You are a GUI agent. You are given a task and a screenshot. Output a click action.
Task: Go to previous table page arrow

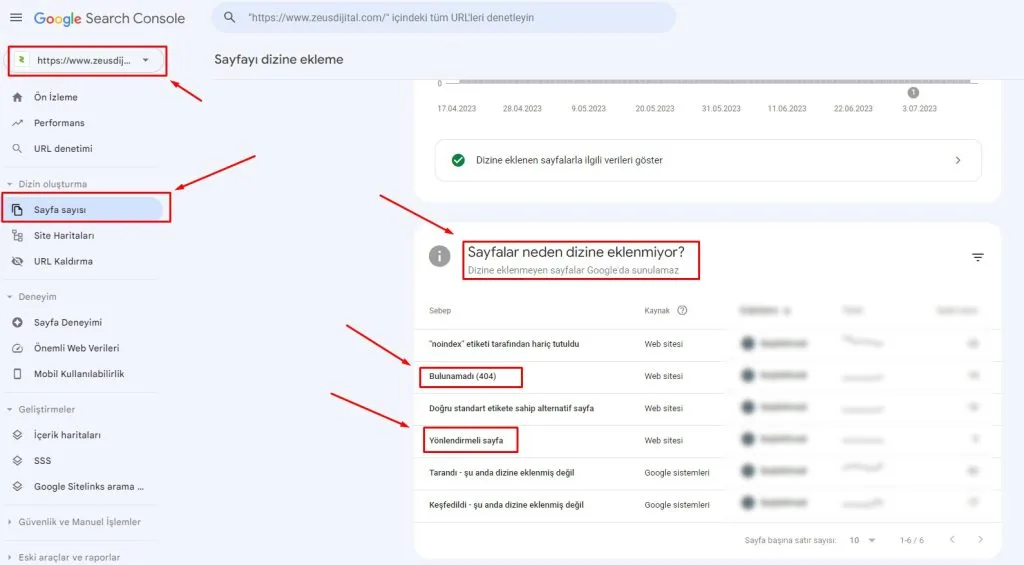tap(952, 540)
